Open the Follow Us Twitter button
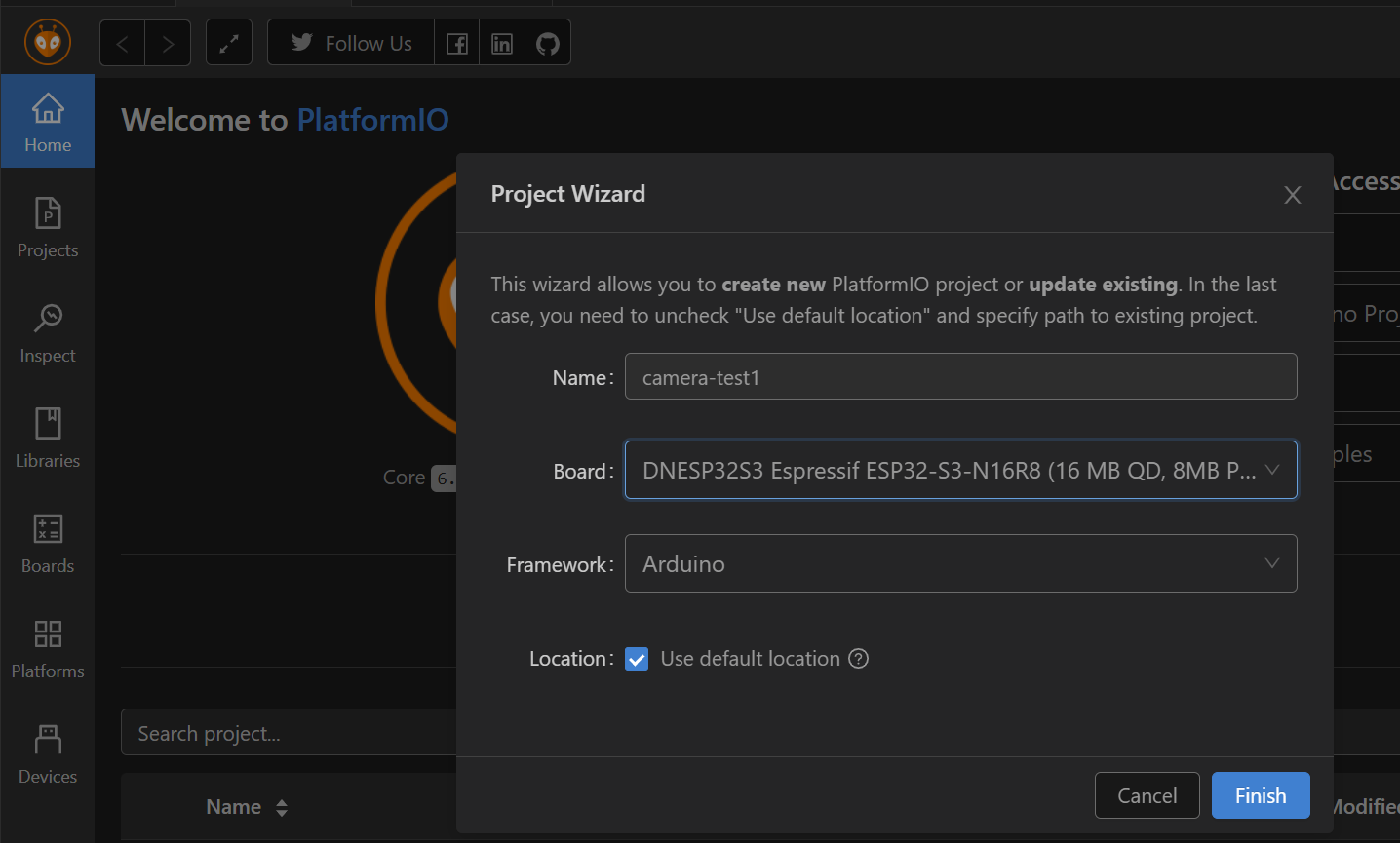 351,43
